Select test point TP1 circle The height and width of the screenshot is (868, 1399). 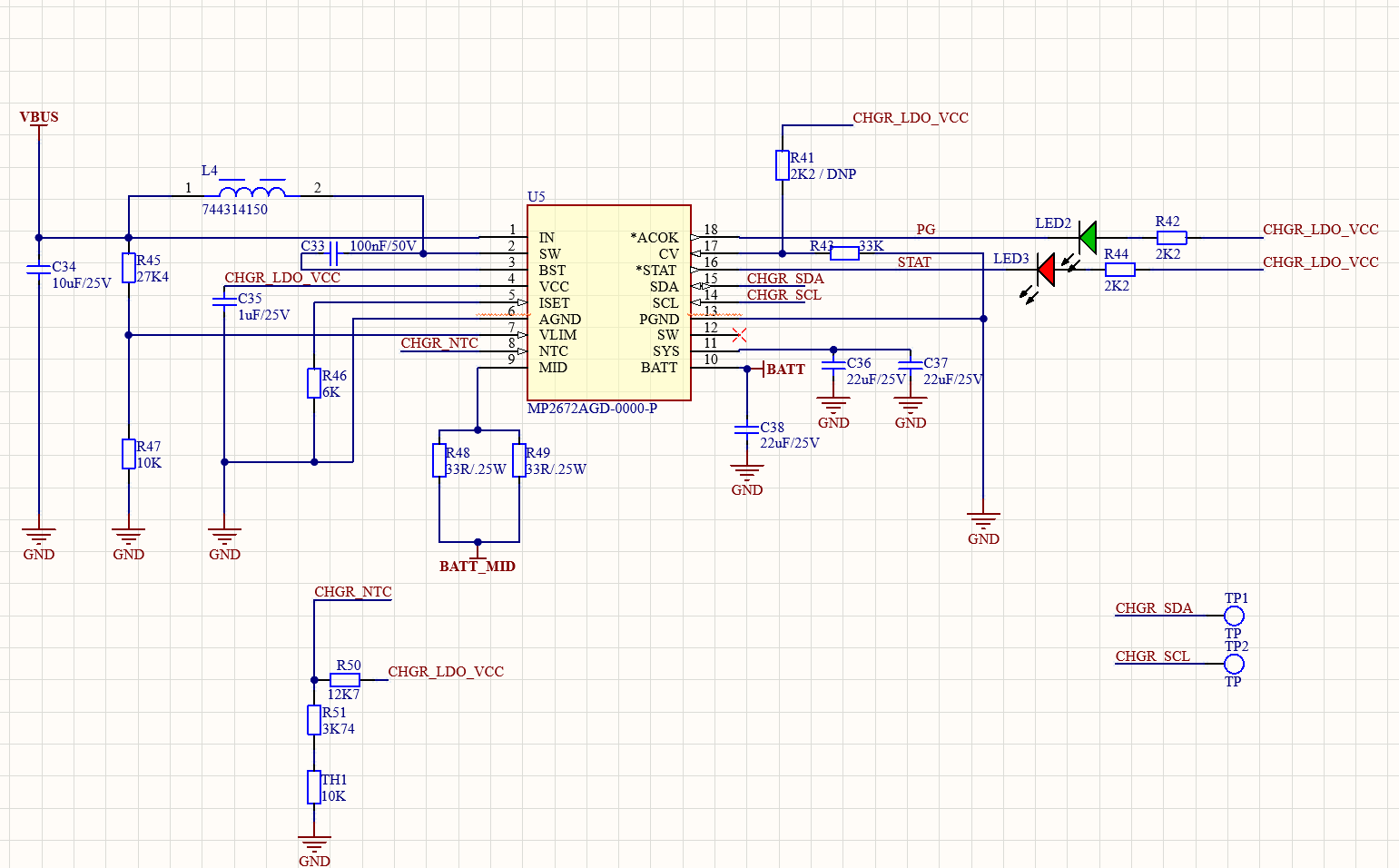[x=1234, y=616]
